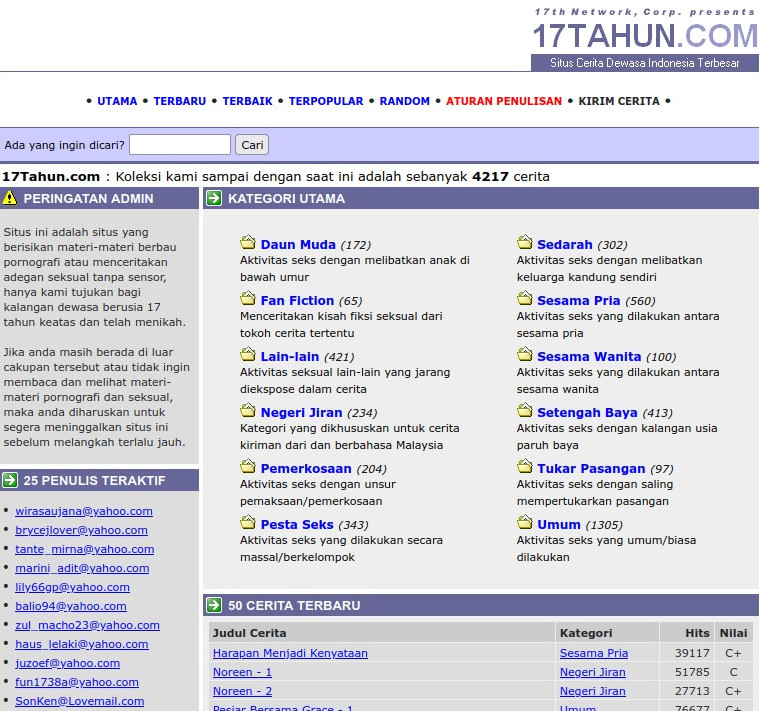The image size is (761, 711).
Task: Click the yellow warning icon beside Peringatan Admin
Action: [10, 198]
